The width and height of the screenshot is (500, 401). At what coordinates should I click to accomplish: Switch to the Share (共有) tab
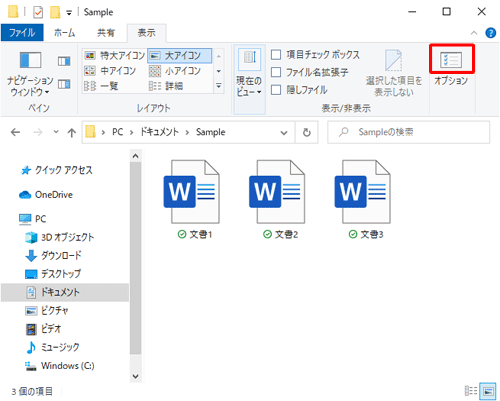[106, 33]
